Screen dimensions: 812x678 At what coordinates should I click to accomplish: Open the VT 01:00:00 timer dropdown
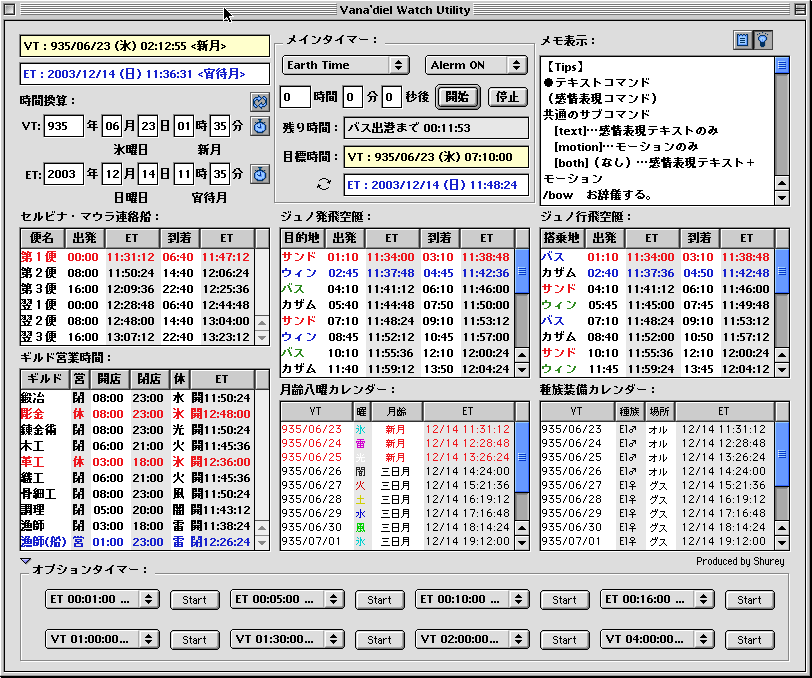pos(102,639)
